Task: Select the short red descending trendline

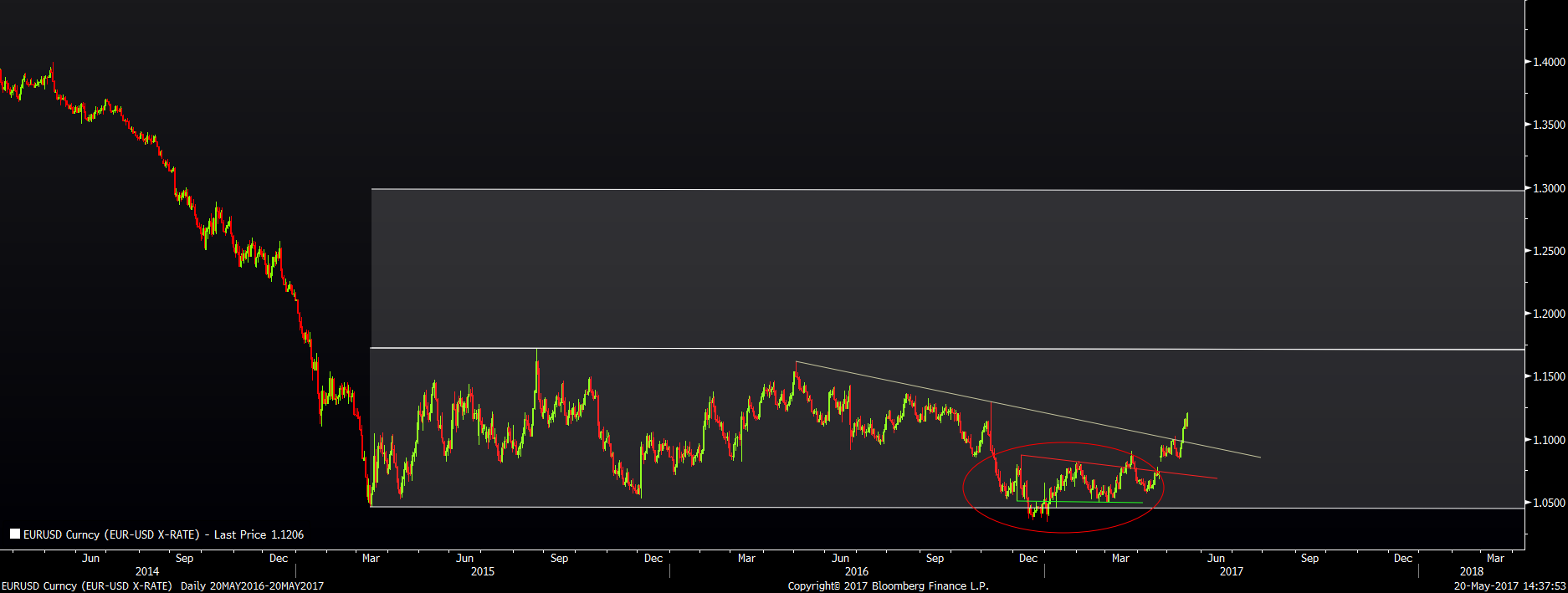Action: [1119, 467]
